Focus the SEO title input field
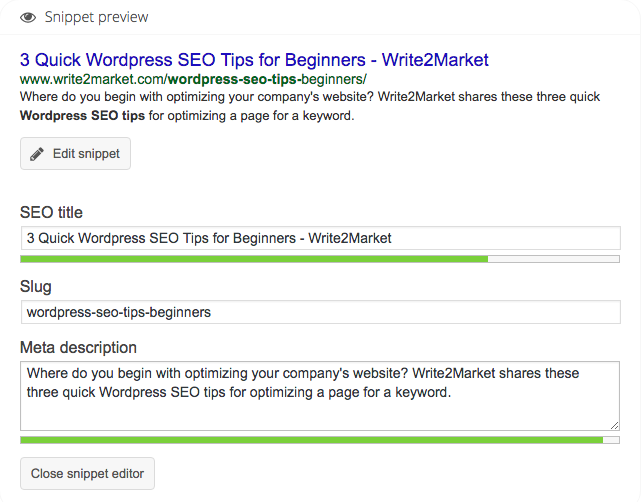This screenshot has width=641, height=502. point(320,238)
